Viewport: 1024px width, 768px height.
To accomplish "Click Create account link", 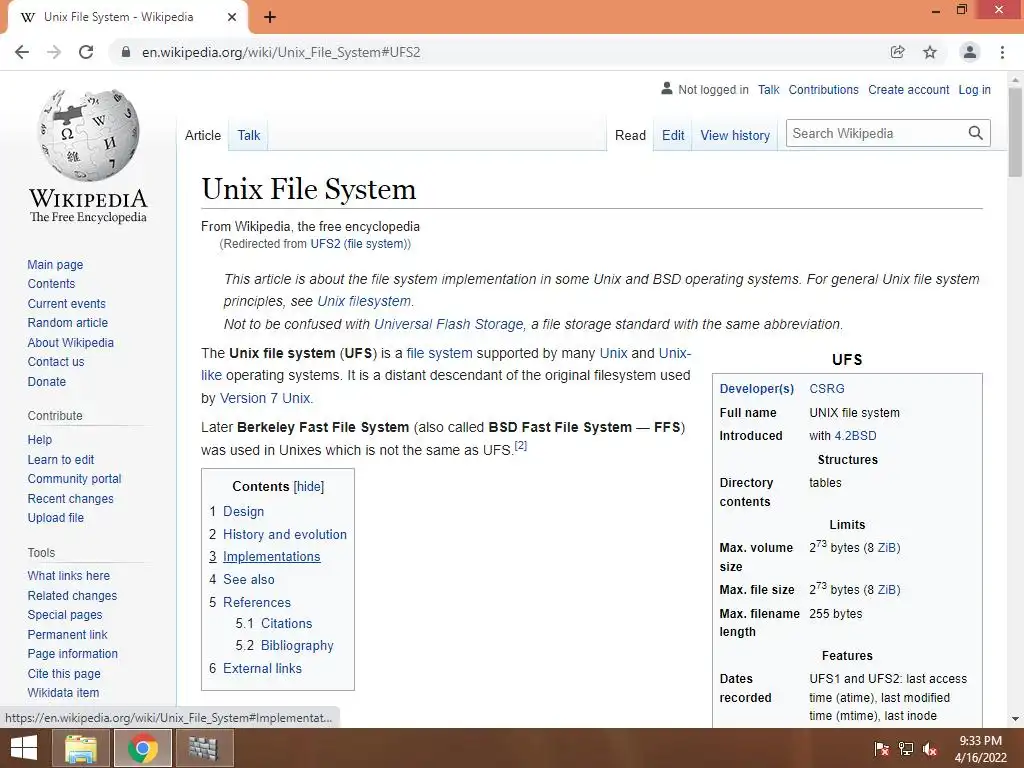I will (908, 89).
